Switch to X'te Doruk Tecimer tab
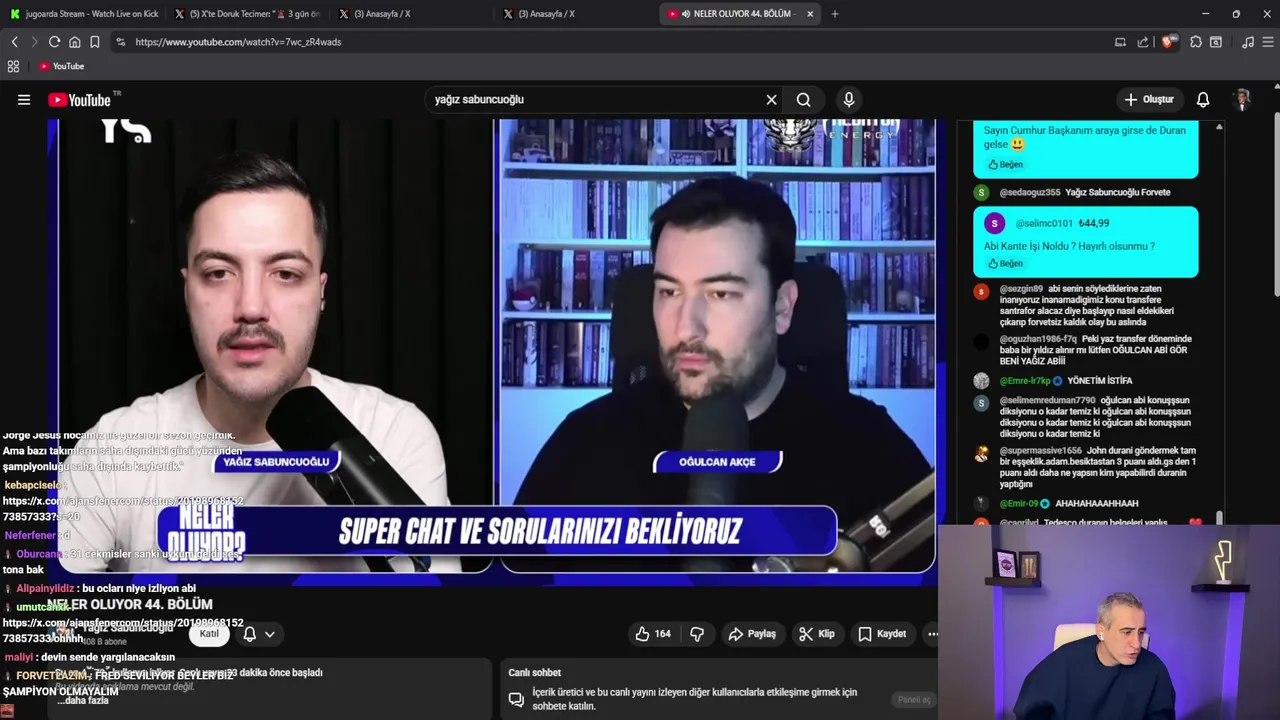Image resolution: width=1280 pixels, height=720 pixels. 246,14
